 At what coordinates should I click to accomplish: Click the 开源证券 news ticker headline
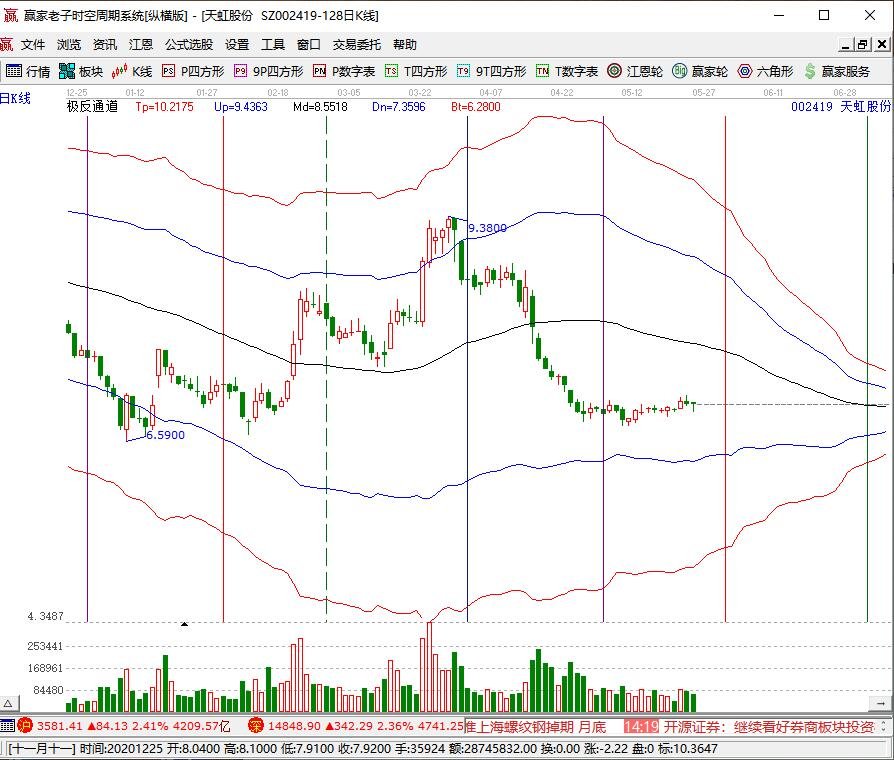coord(769,726)
